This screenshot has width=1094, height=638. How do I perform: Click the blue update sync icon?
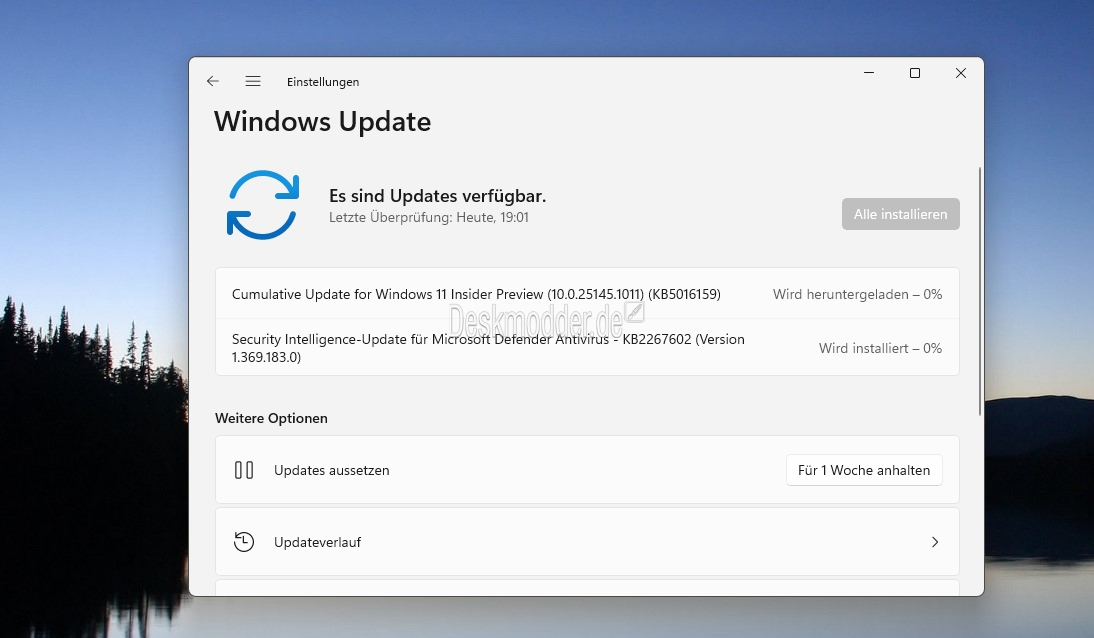[263, 205]
